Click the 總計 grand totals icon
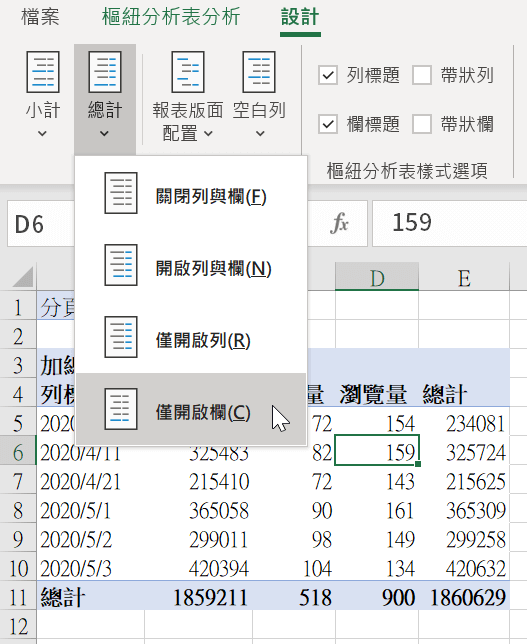This screenshot has height=644, width=527. coord(105,72)
